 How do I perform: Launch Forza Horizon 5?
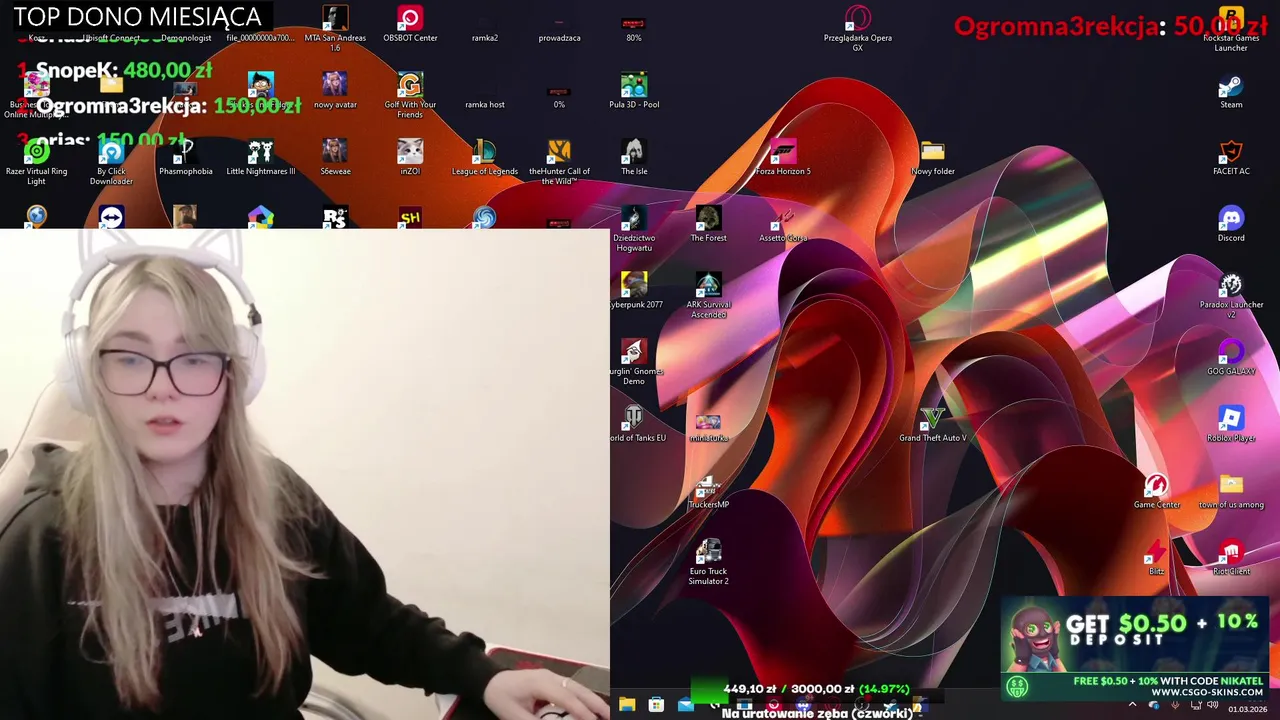pos(783,158)
